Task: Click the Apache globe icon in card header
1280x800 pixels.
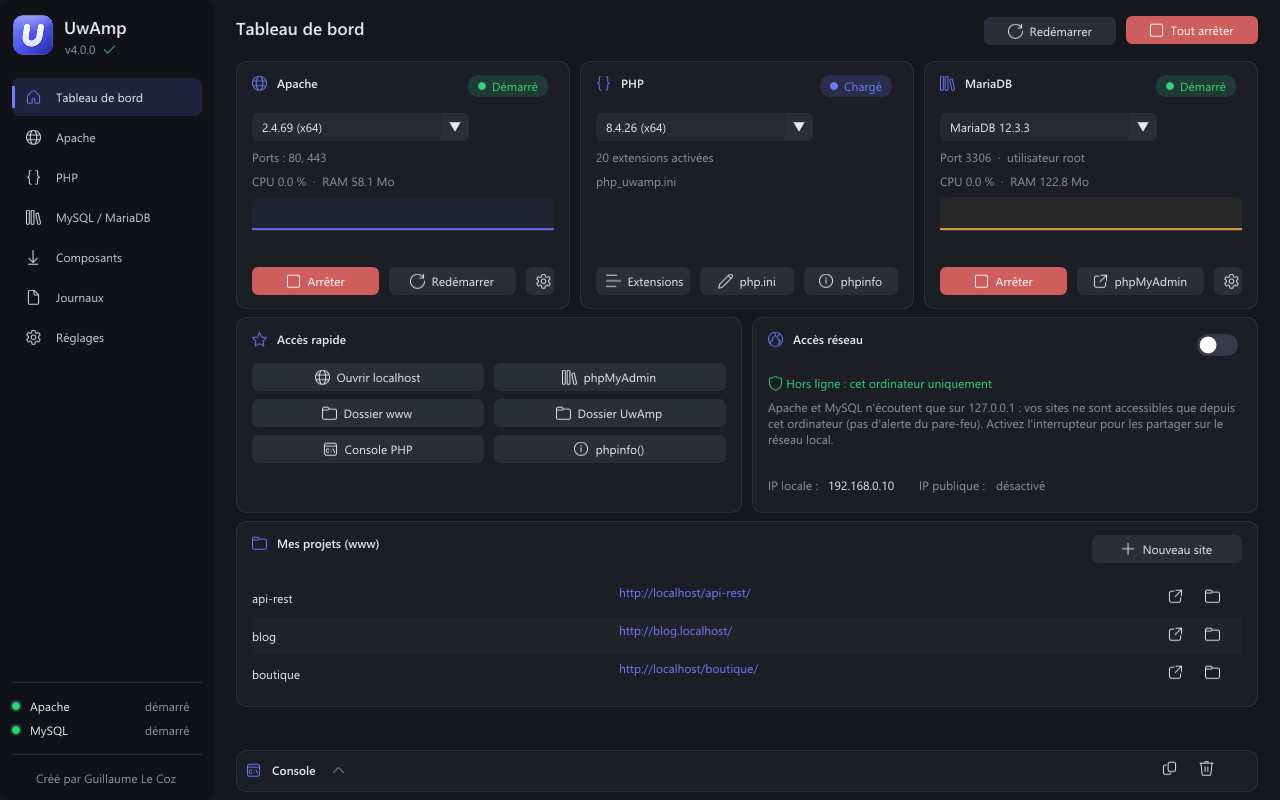Action: [x=260, y=84]
